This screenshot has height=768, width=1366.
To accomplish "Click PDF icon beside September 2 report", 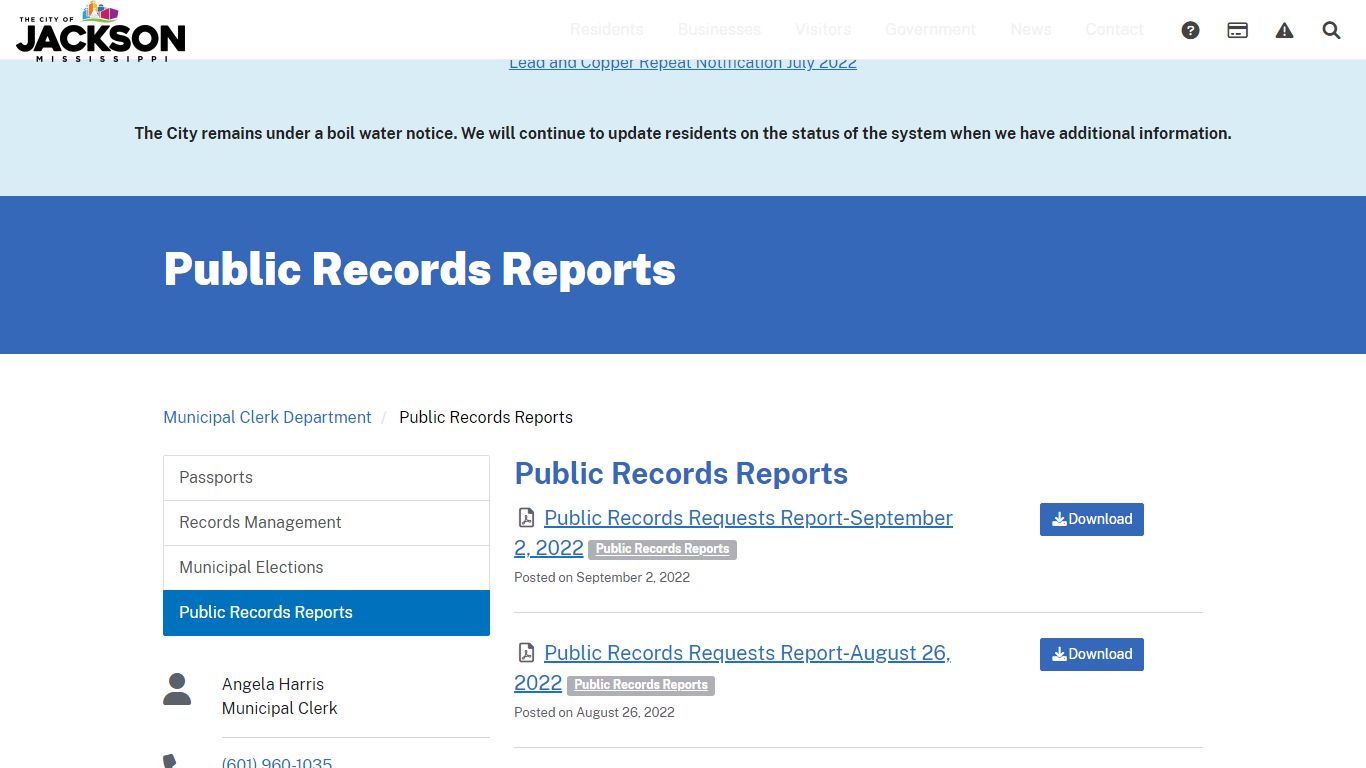I will [526, 518].
